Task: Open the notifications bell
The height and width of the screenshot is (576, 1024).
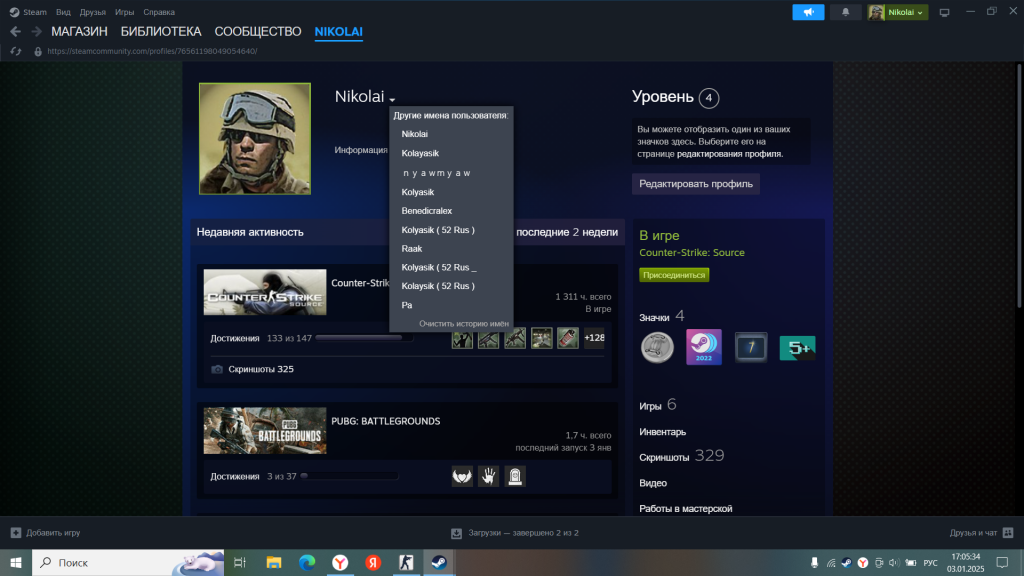Action: tap(846, 12)
